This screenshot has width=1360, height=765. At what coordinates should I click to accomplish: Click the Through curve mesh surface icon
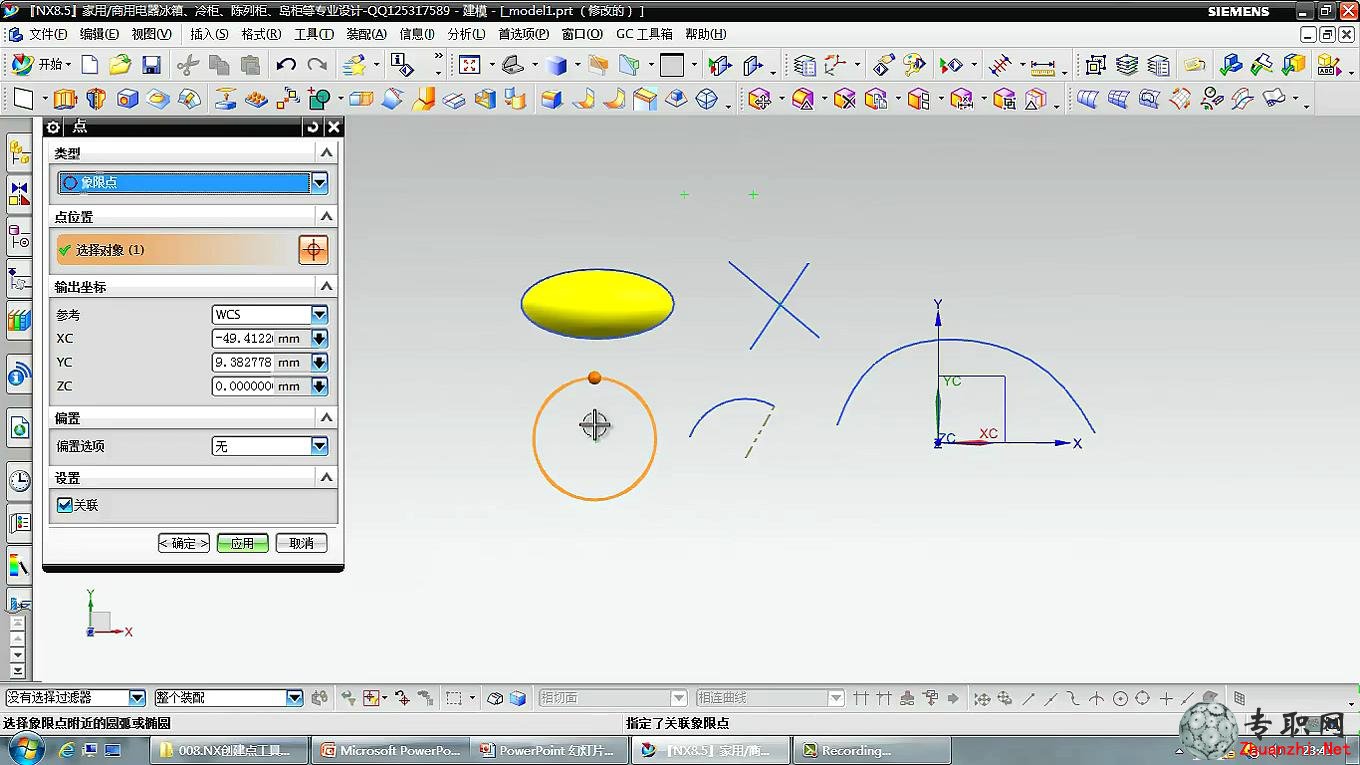click(1118, 99)
